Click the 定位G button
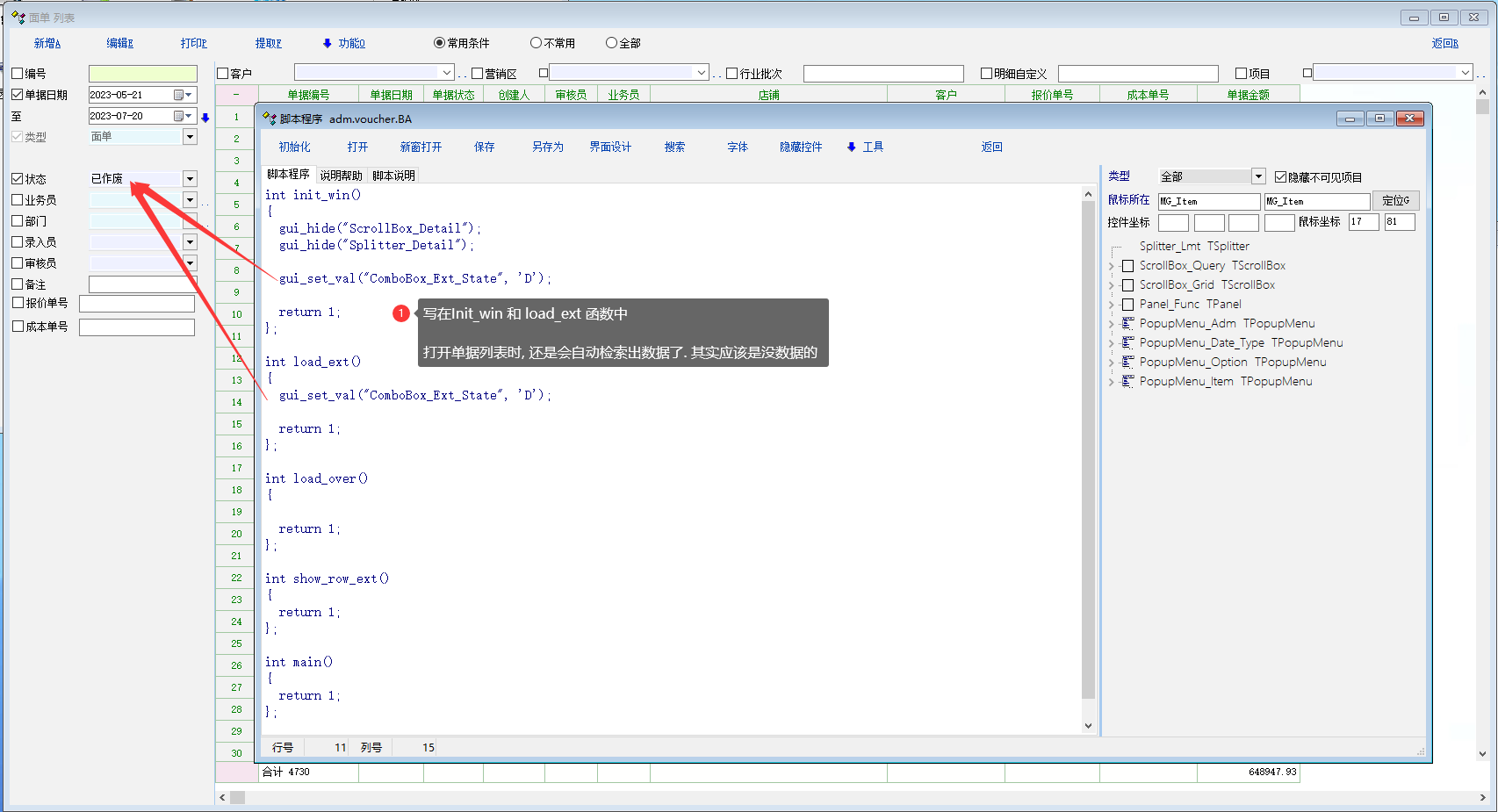The image size is (1498, 812). 1394,201
